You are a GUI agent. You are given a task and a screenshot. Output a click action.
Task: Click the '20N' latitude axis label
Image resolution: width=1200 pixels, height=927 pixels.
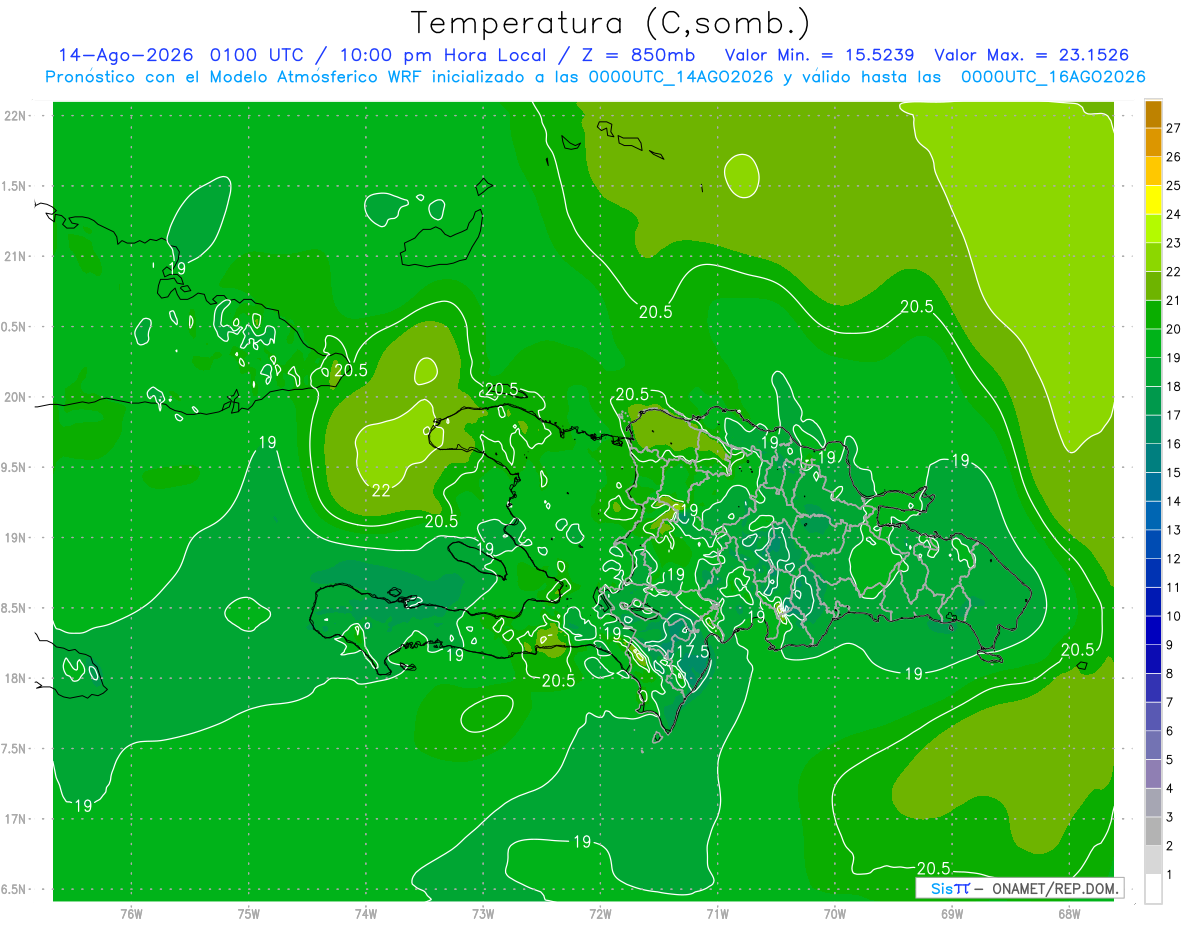tap(15, 397)
